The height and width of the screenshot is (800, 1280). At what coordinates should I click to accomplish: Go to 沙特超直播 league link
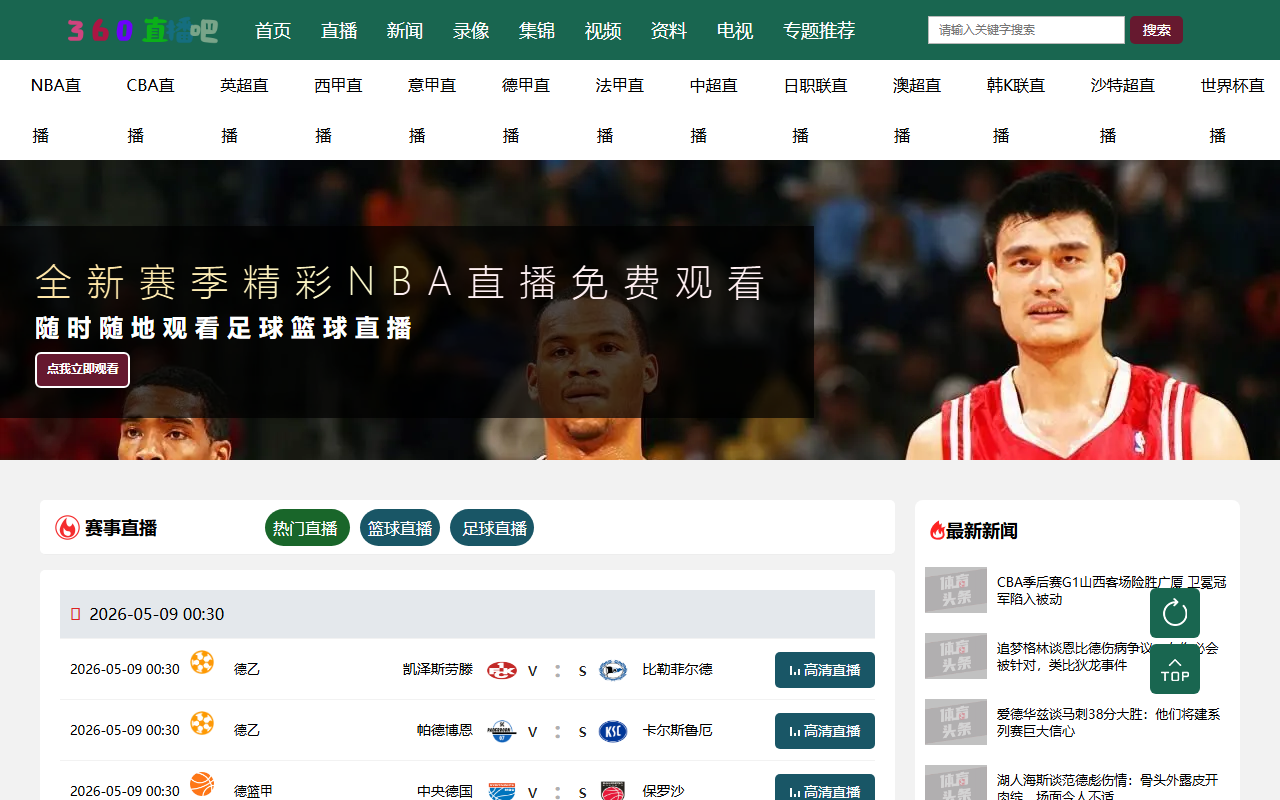coord(1123,110)
